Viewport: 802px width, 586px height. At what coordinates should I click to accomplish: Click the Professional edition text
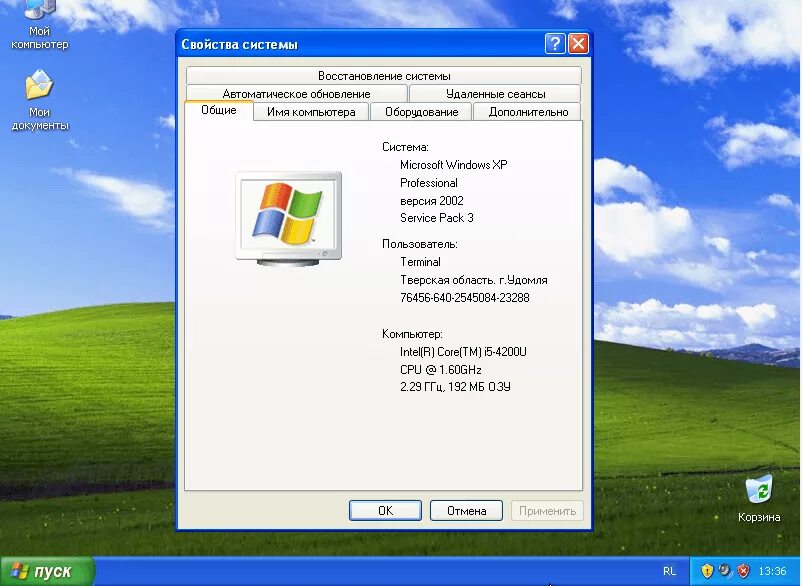point(429,183)
